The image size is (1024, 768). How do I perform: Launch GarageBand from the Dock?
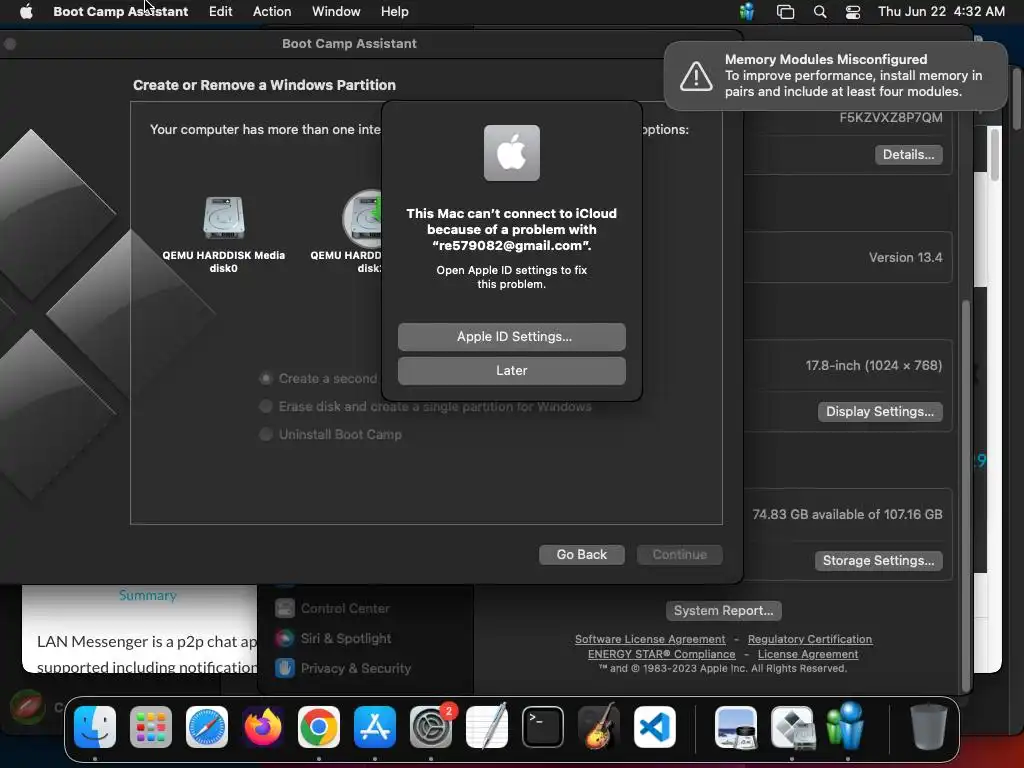coord(599,727)
